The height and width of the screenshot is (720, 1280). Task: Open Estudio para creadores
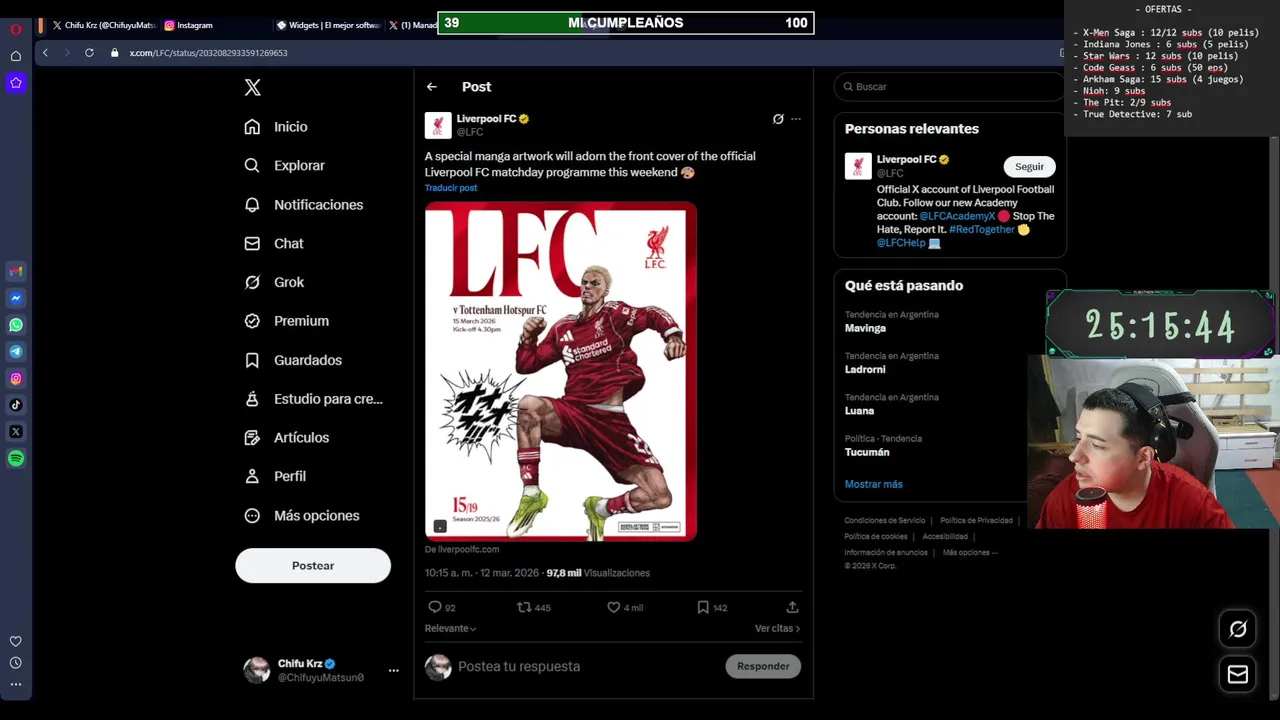click(x=313, y=399)
